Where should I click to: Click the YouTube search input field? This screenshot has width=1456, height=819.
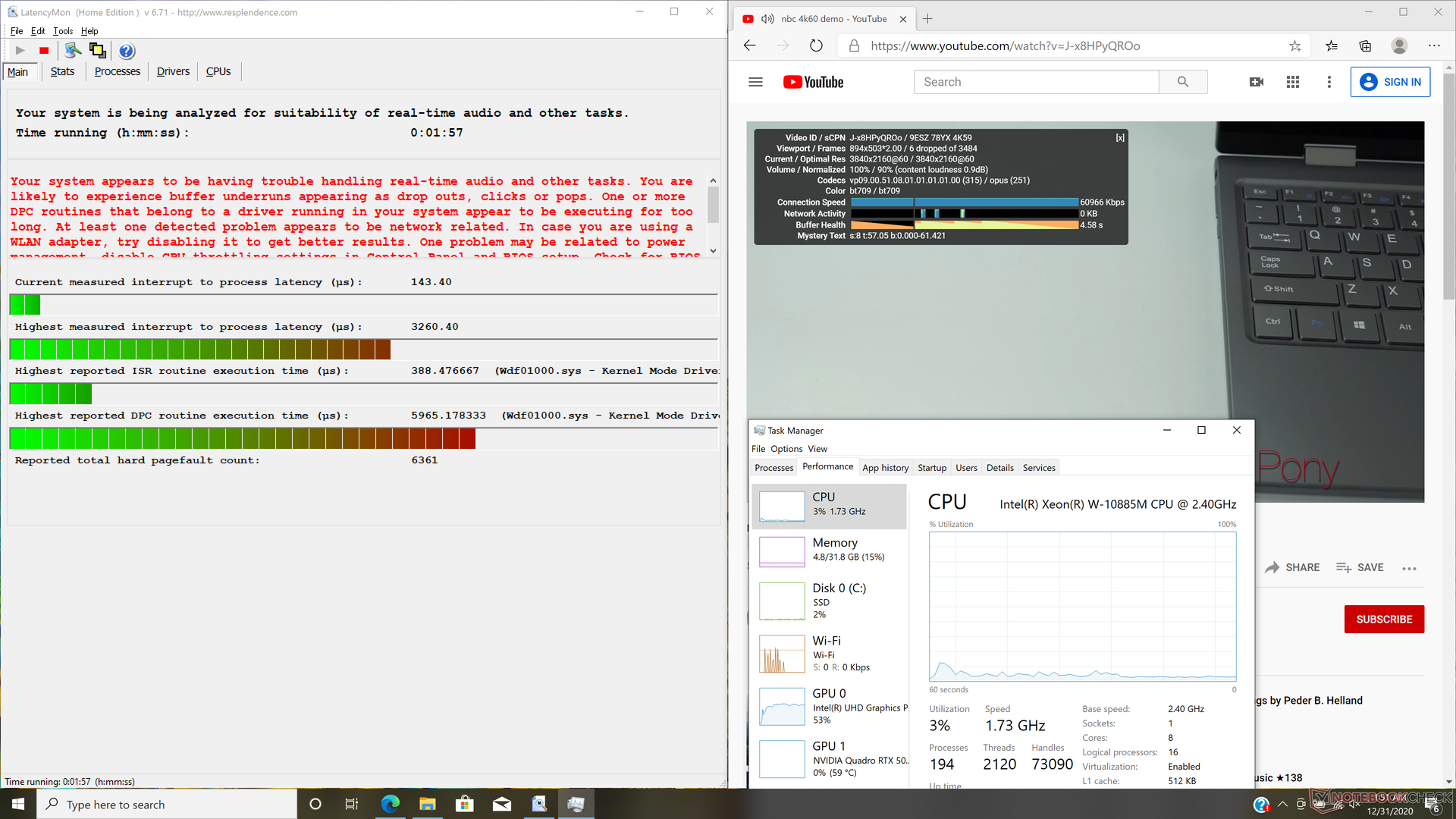pyautogui.click(x=1036, y=82)
